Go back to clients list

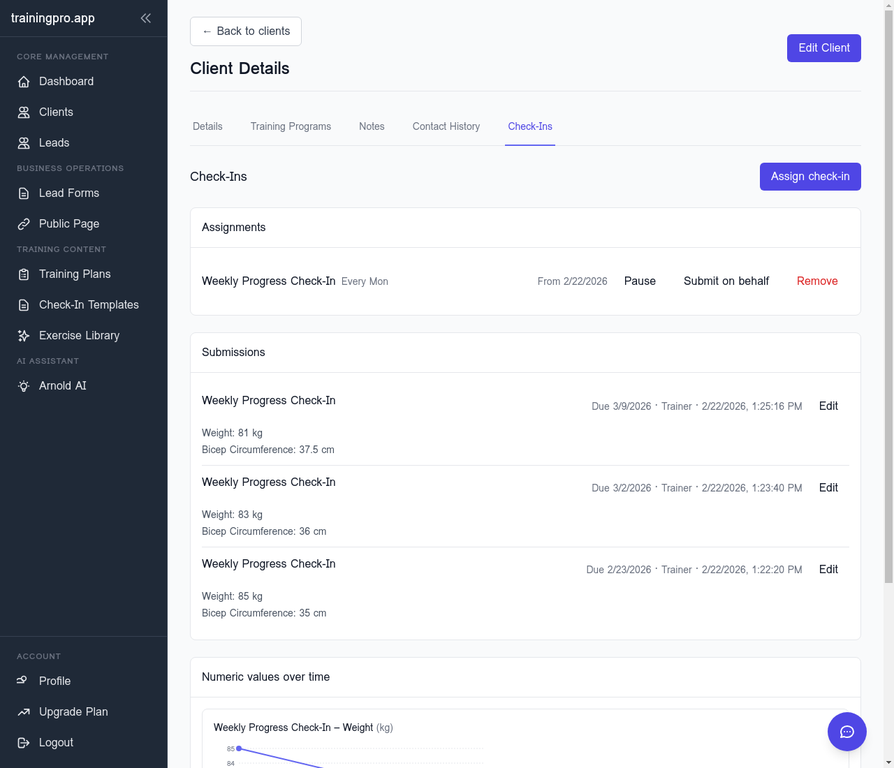(245, 31)
